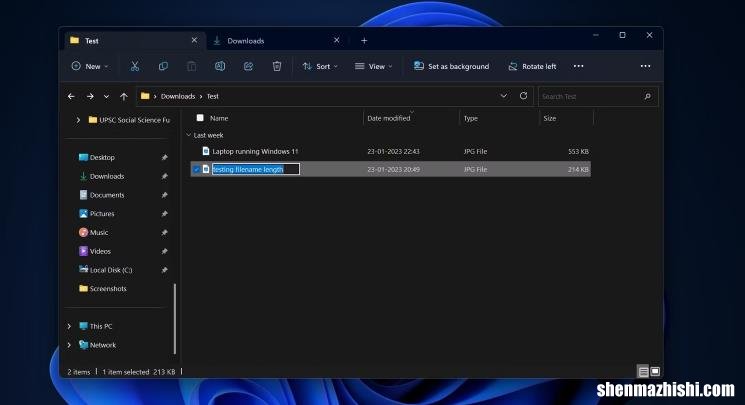Select Network in sidebar
The width and height of the screenshot is (745, 405).
(97, 345)
